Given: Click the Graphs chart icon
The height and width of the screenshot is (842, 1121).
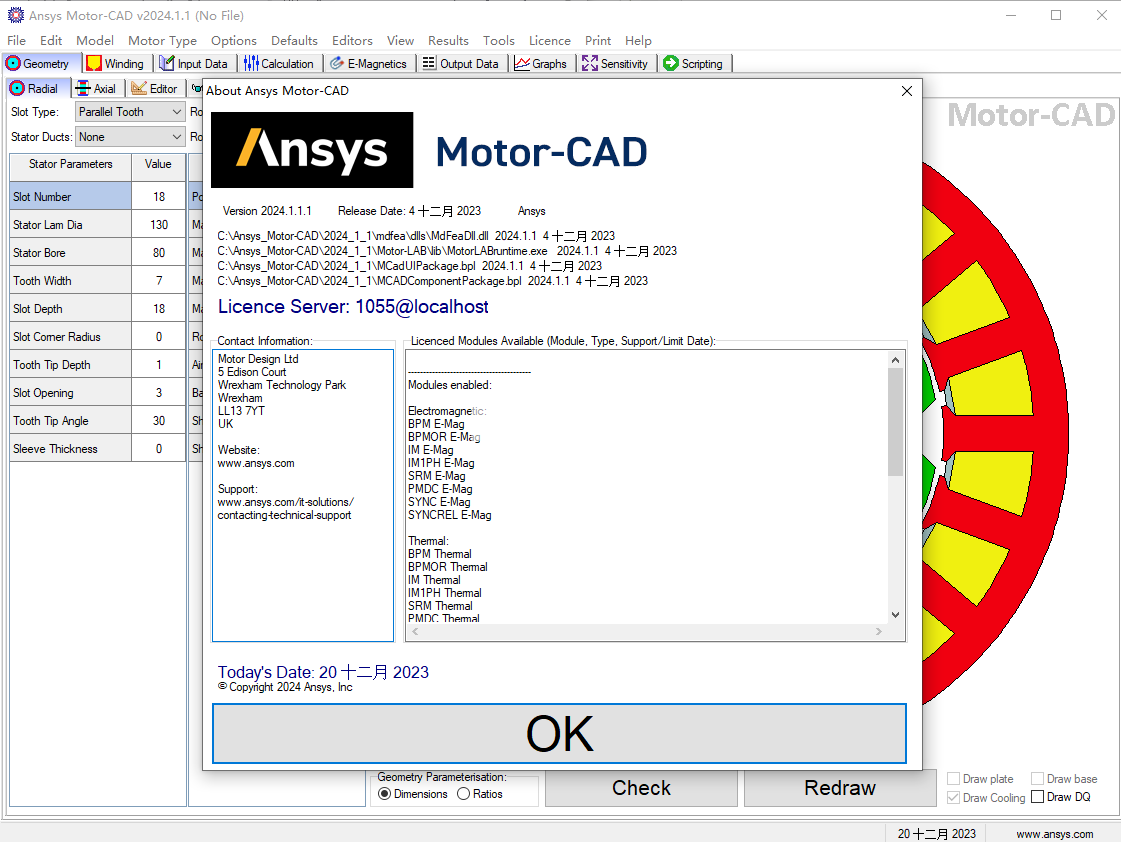Looking at the screenshot, I should (522, 64).
